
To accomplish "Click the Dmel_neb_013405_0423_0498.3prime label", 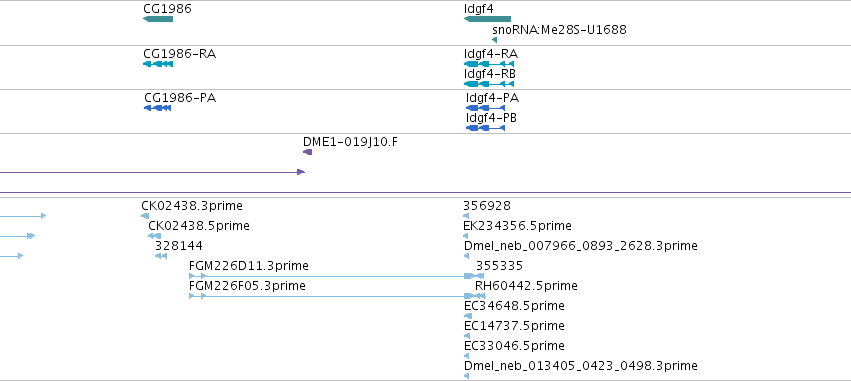I will 581,366.
